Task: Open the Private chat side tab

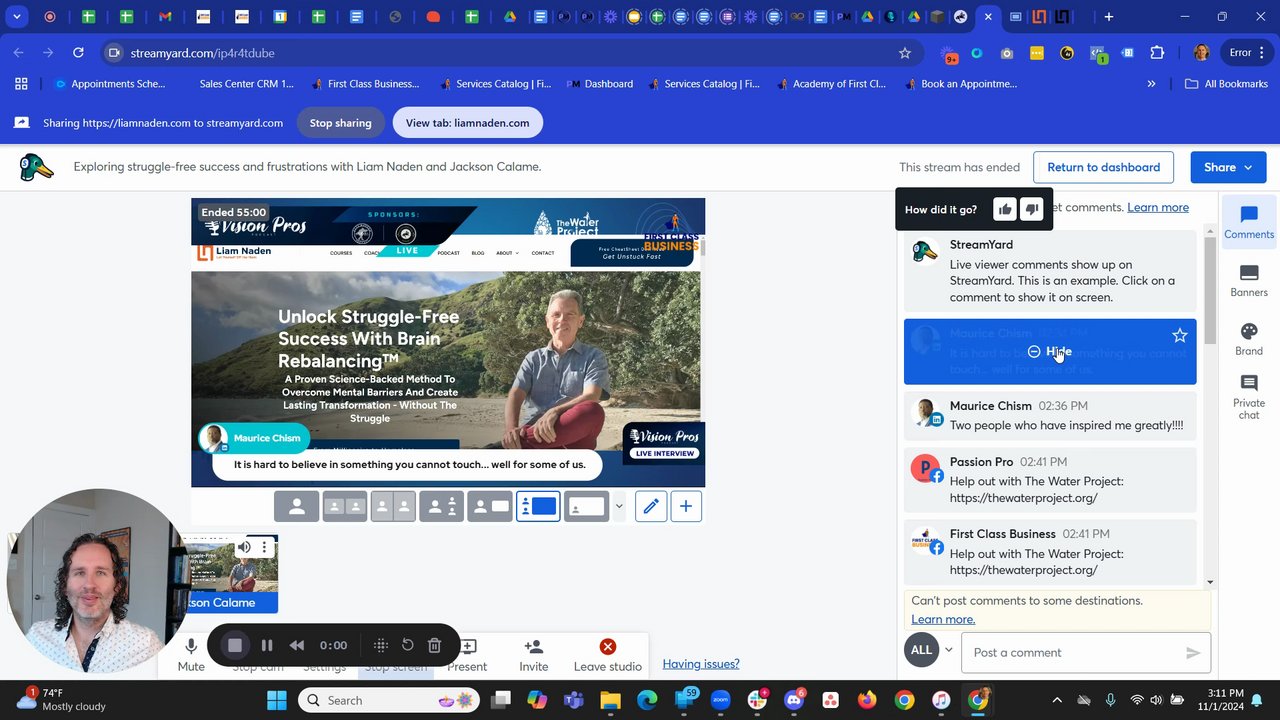Action: (x=1249, y=397)
